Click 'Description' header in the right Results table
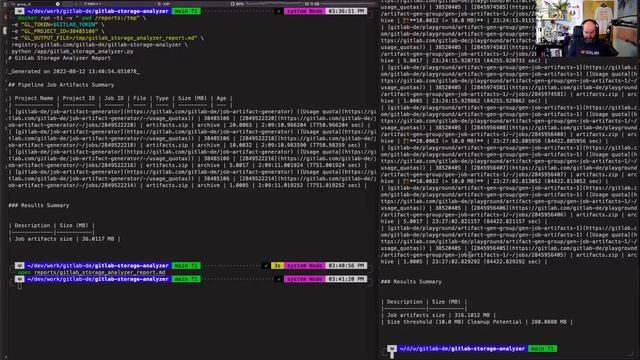 coord(404,302)
